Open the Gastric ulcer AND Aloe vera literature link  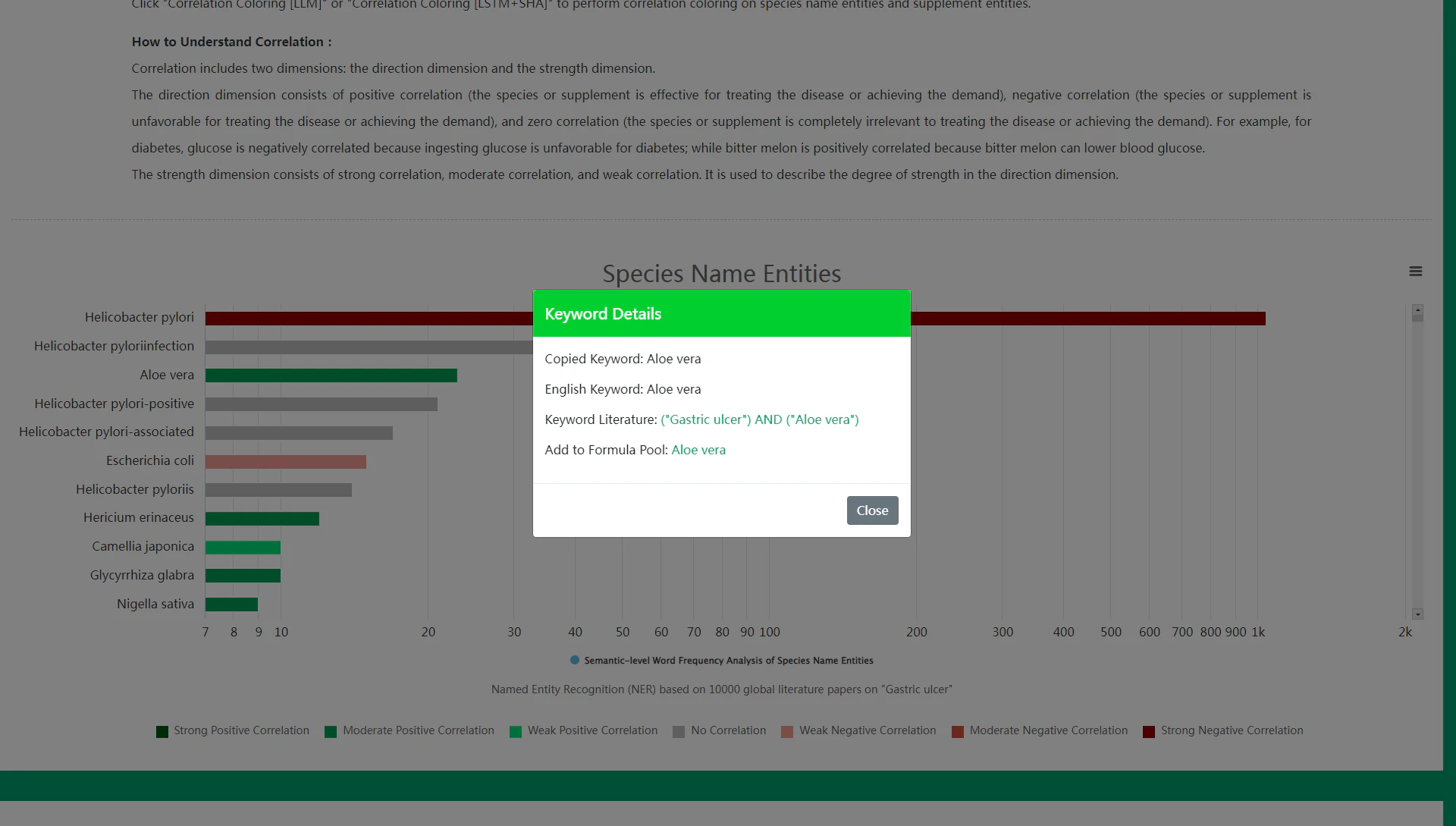coord(759,419)
